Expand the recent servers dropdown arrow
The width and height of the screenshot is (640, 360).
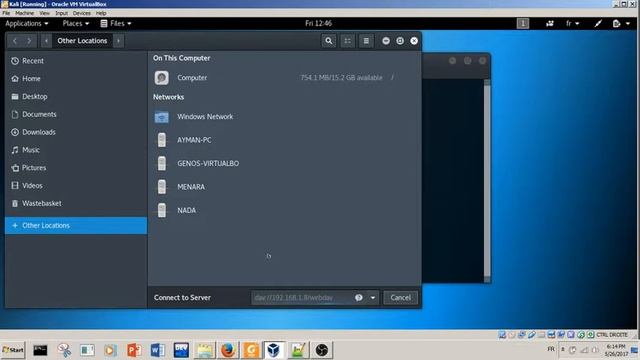(x=373, y=298)
